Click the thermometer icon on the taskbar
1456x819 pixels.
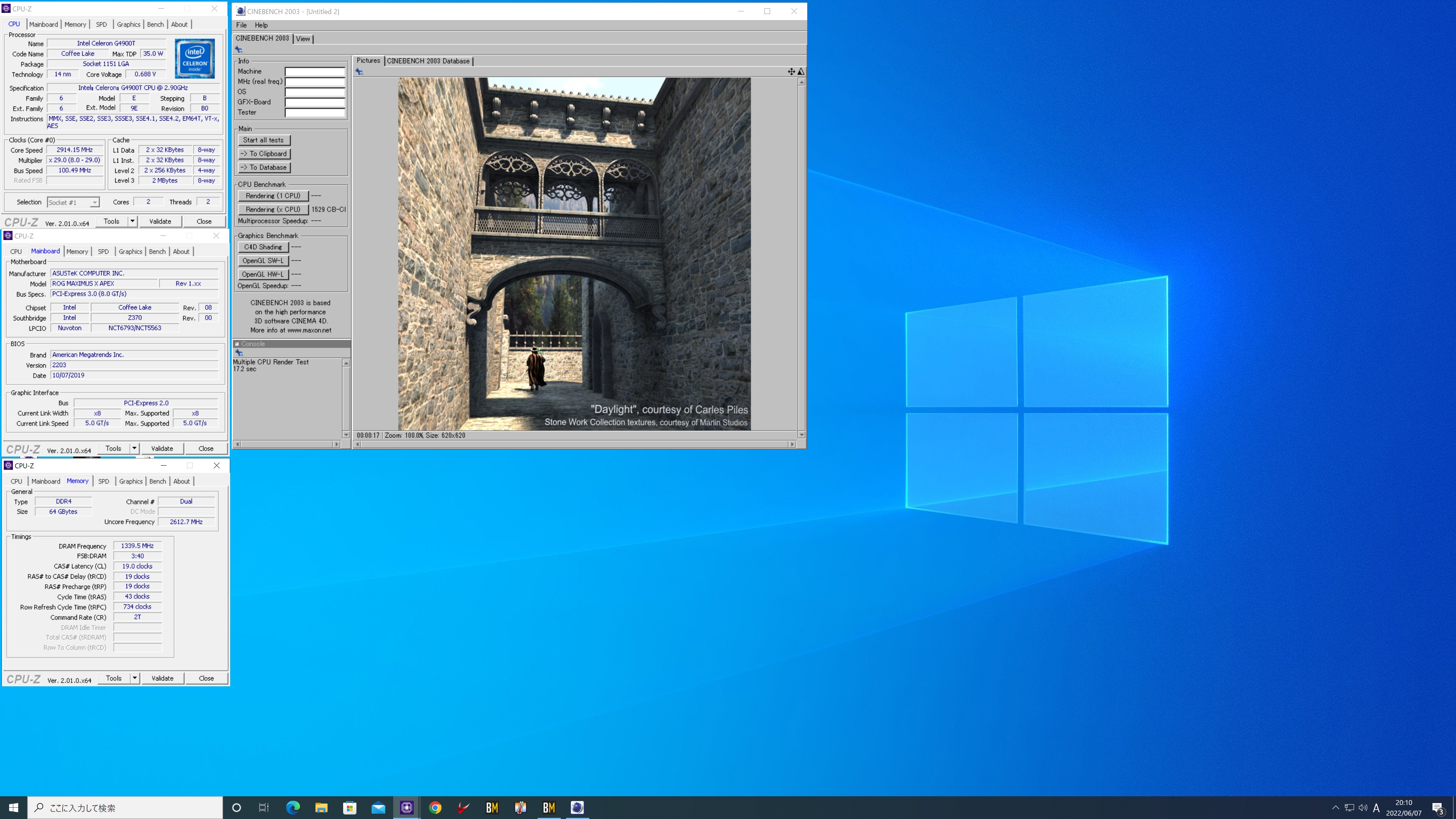(521, 808)
